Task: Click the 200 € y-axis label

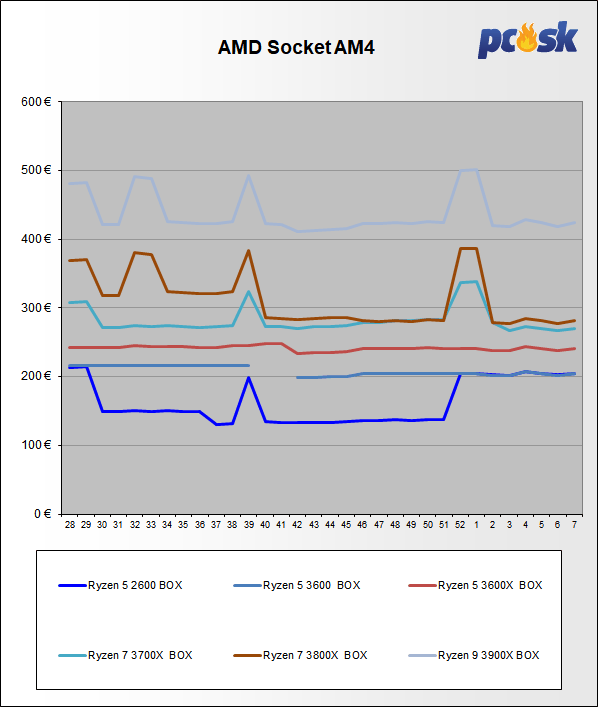Action: (x=37, y=376)
